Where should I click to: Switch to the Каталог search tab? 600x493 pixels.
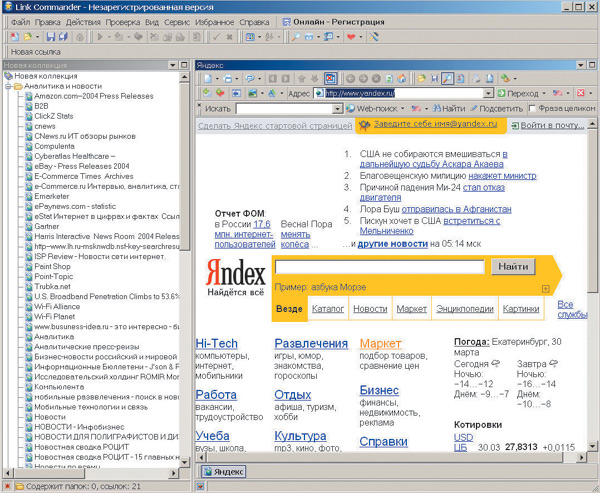pyautogui.click(x=328, y=309)
